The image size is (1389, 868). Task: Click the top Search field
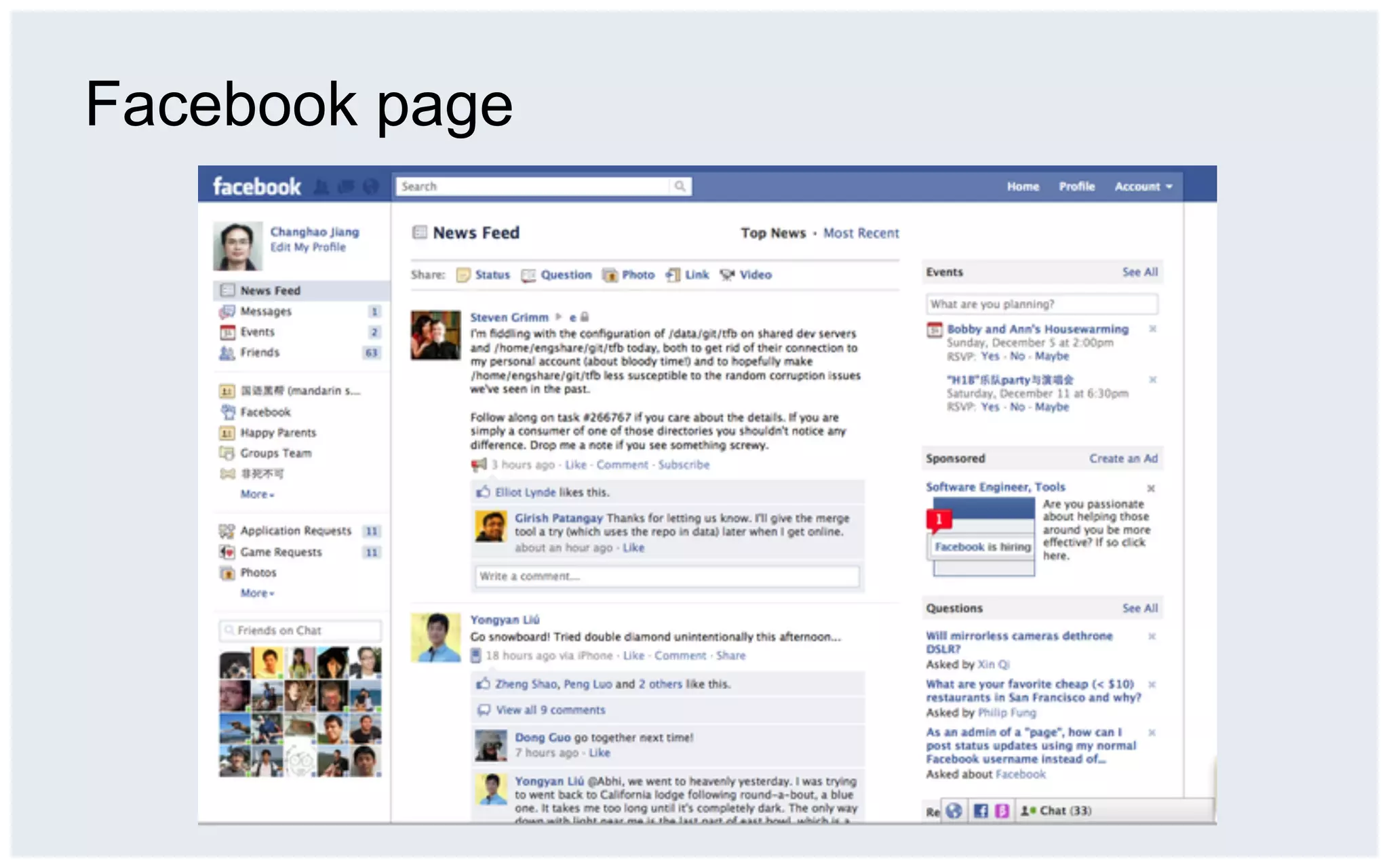(533, 186)
